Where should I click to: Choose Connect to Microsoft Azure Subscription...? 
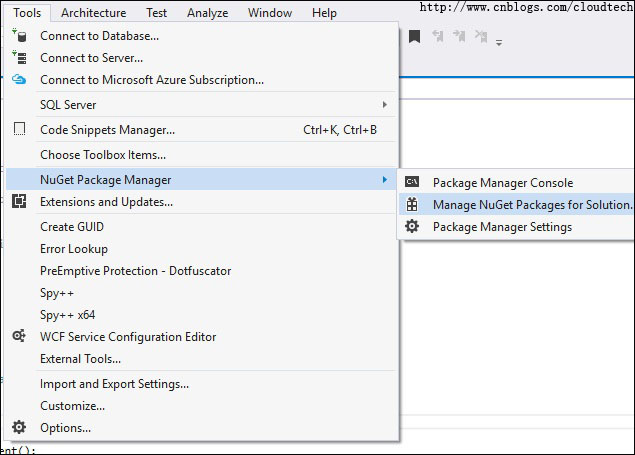click(201, 80)
